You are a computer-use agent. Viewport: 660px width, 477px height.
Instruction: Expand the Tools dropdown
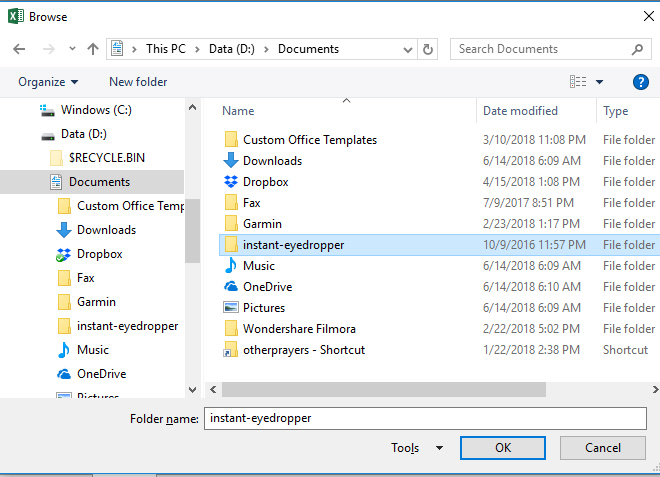click(418, 448)
